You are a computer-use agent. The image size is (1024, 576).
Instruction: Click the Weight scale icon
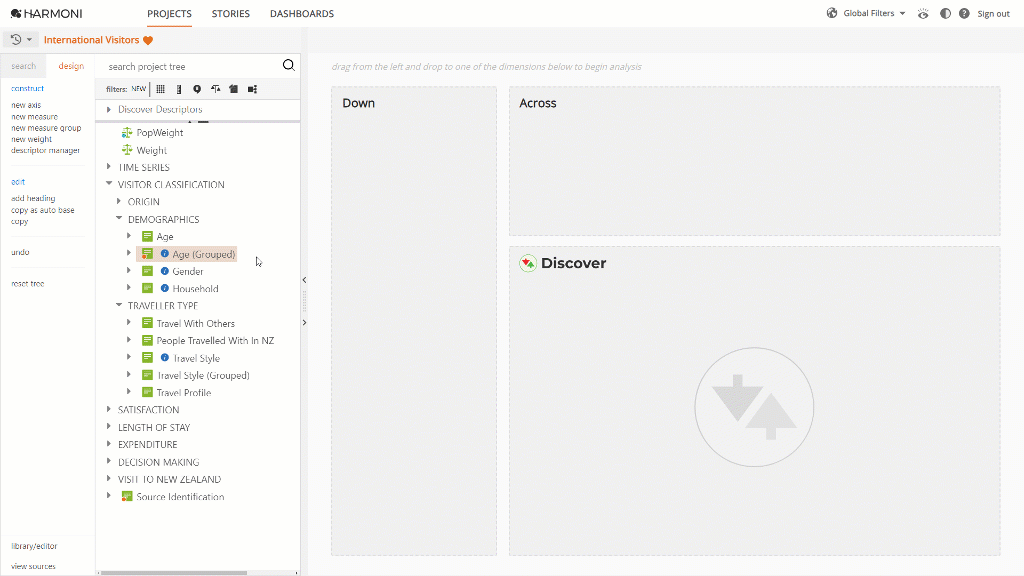click(x=127, y=150)
